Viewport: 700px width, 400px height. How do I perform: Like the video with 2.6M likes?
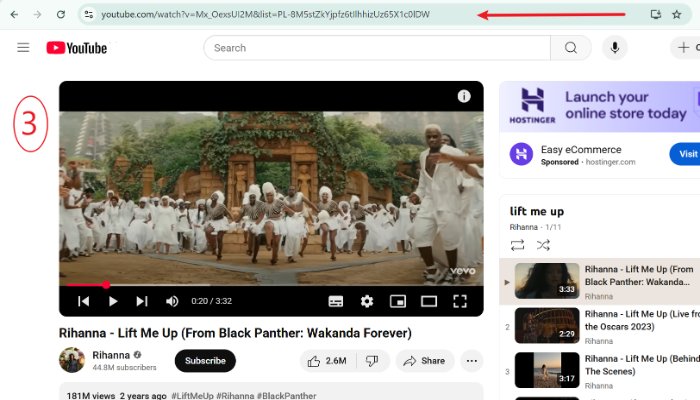[328, 361]
